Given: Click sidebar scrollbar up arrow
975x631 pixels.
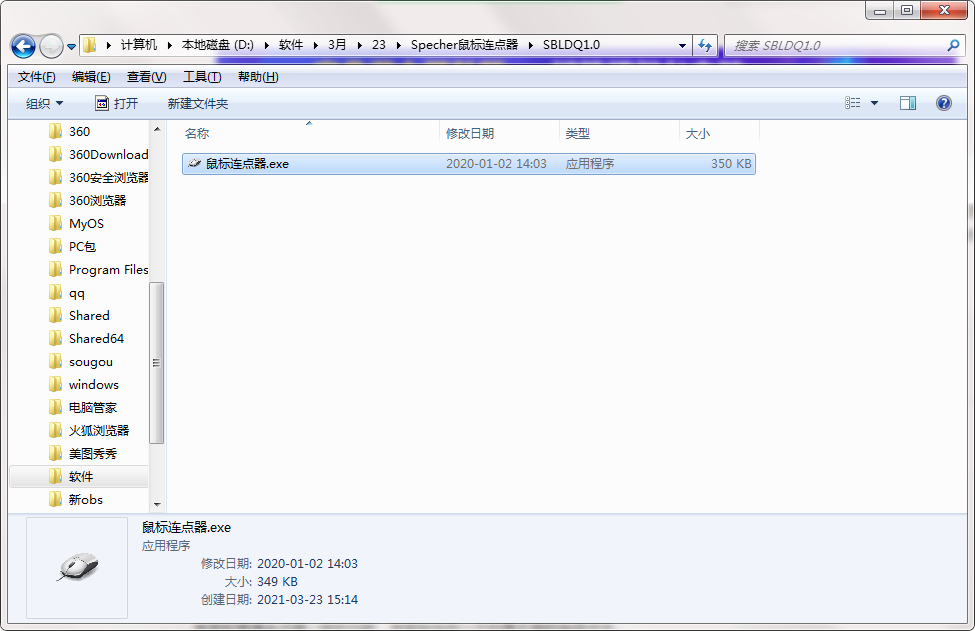Looking at the screenshot, I should 157,129.
